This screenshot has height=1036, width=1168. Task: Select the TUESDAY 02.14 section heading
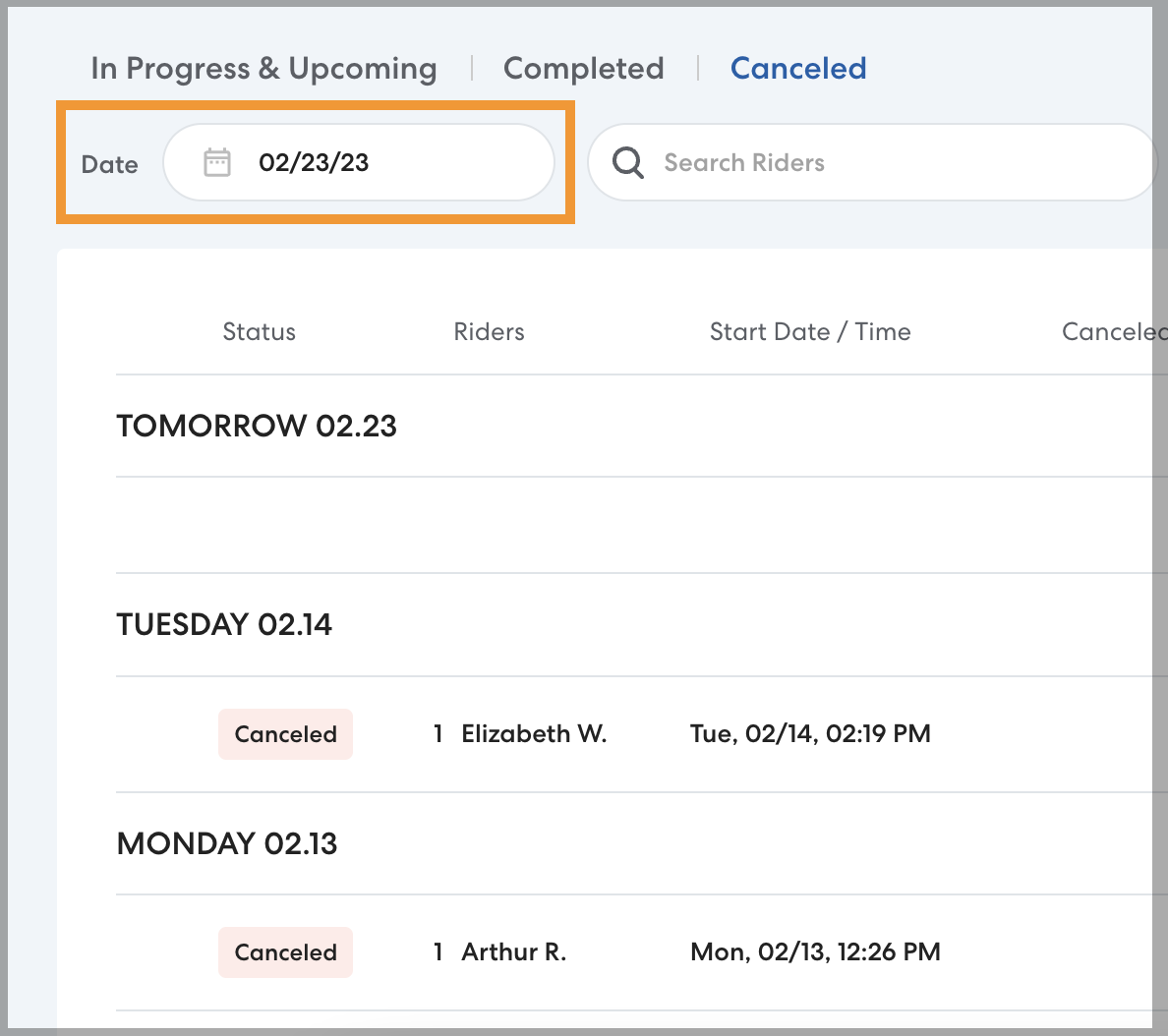click(x=224, y=624)
